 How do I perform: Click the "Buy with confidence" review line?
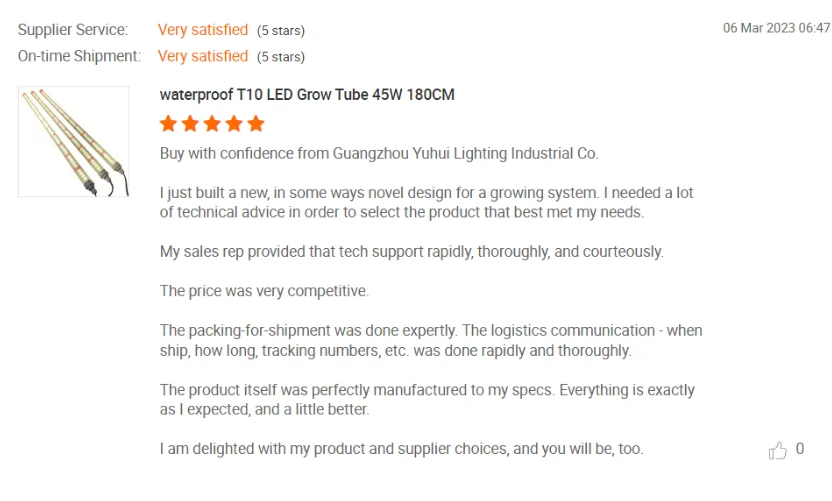(x=379, y=154)
